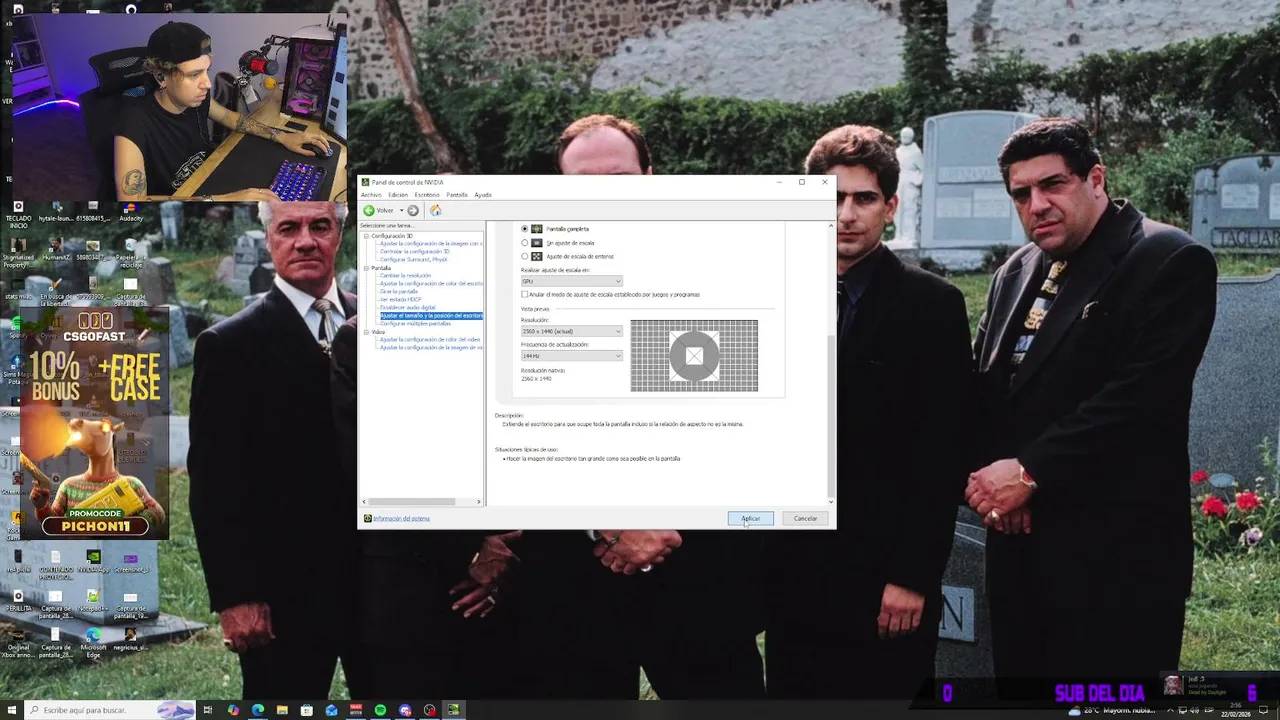Enable Anular el modo de ajuste checkbox
Image resolution: width=1280 pixels, height=720 pixels.
[524, 295]
